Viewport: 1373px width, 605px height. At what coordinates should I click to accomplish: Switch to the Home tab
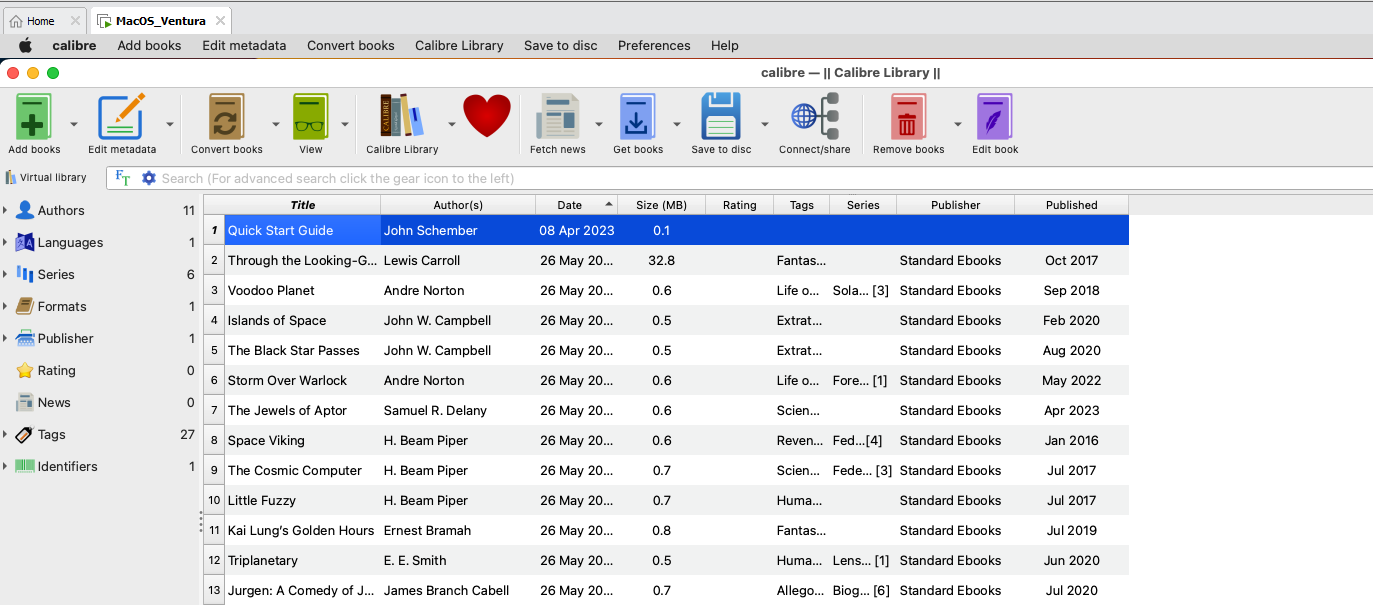pyautogui.click(x=40, y=21)
